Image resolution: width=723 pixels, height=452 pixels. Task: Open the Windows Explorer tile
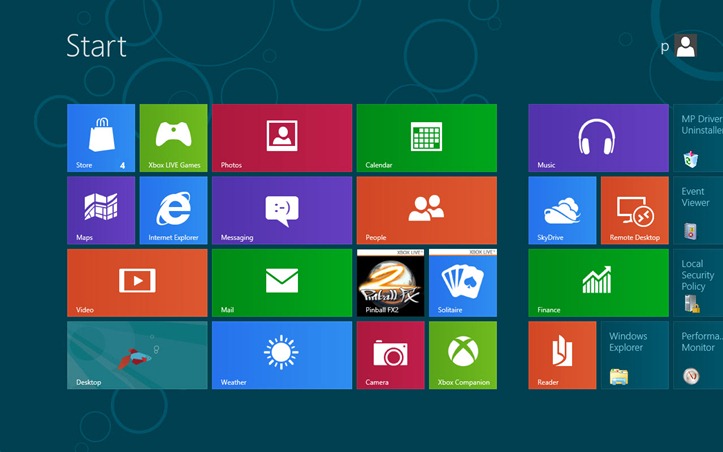click(634, 355)
